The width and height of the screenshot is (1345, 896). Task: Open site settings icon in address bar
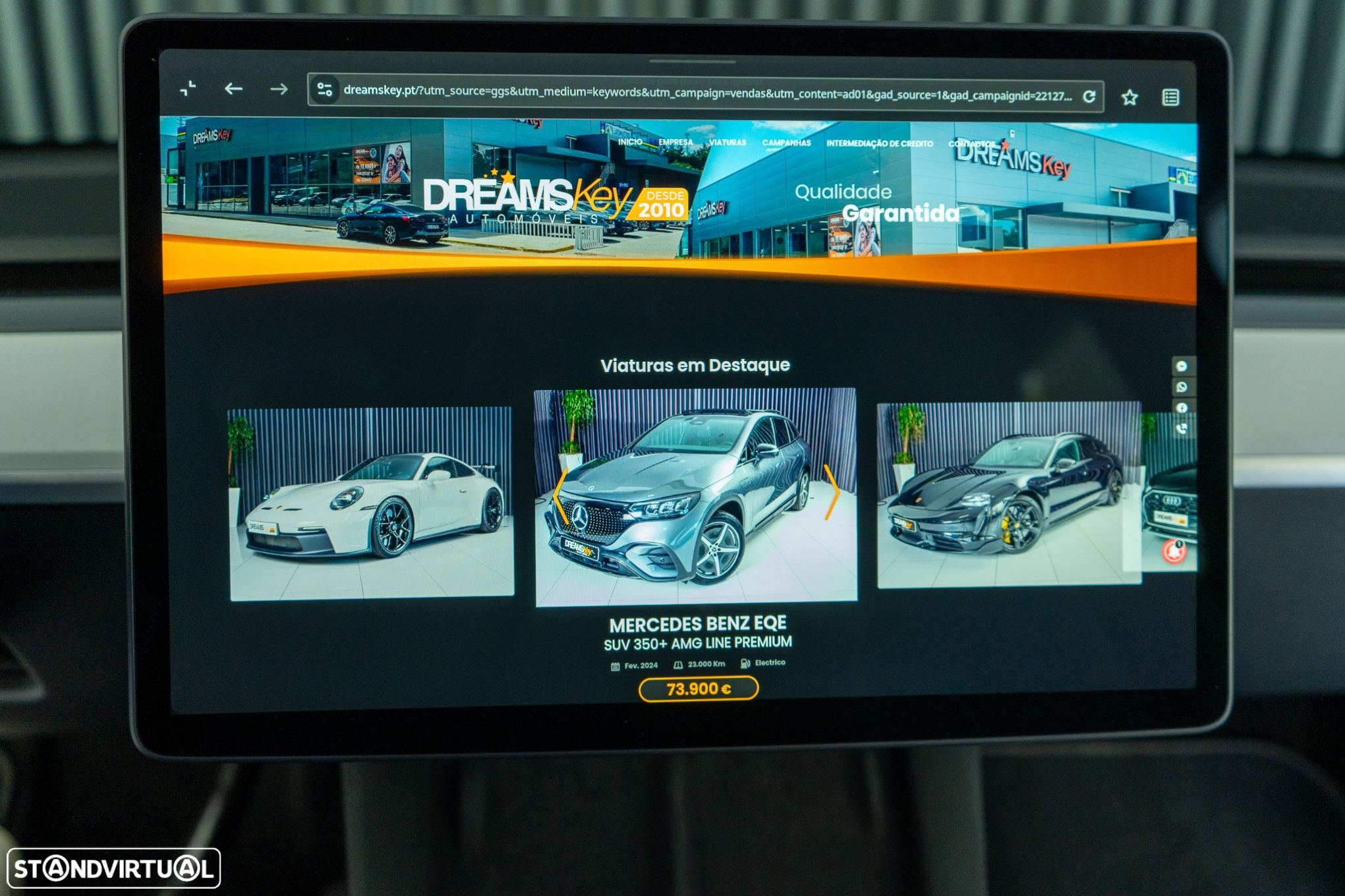(324, 90)
